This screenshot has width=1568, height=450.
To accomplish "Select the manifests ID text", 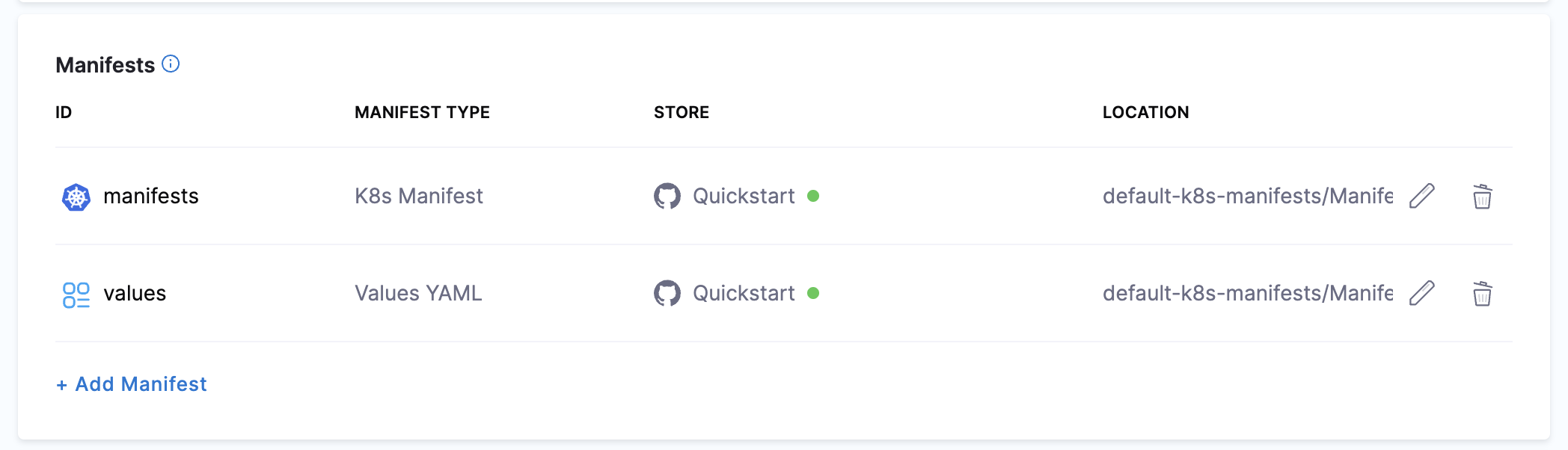I will pos(151,196).
